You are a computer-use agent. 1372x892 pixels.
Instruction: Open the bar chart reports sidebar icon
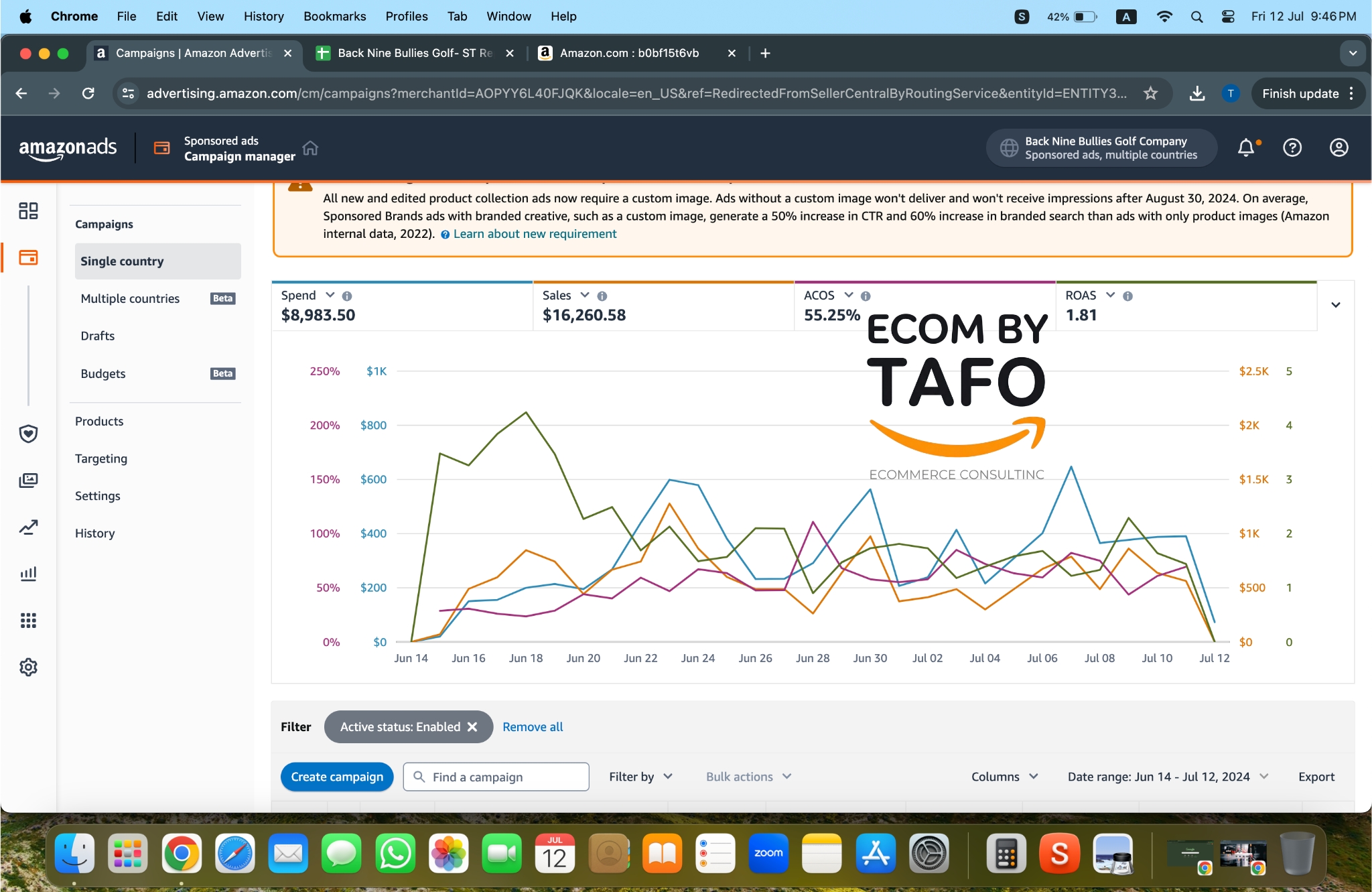28,574
